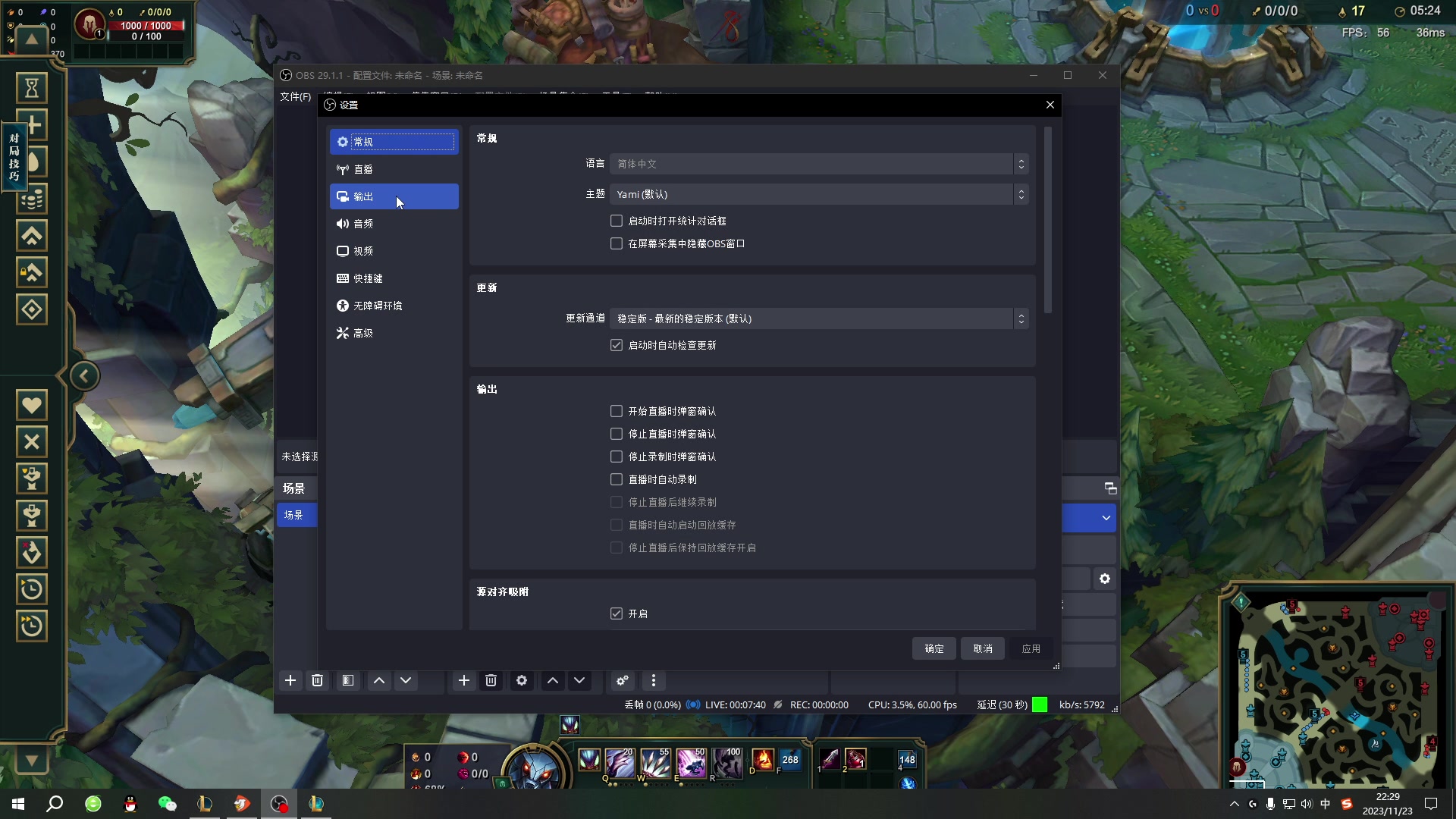Click the OBS source delete (trash) icon

point(491,681)
